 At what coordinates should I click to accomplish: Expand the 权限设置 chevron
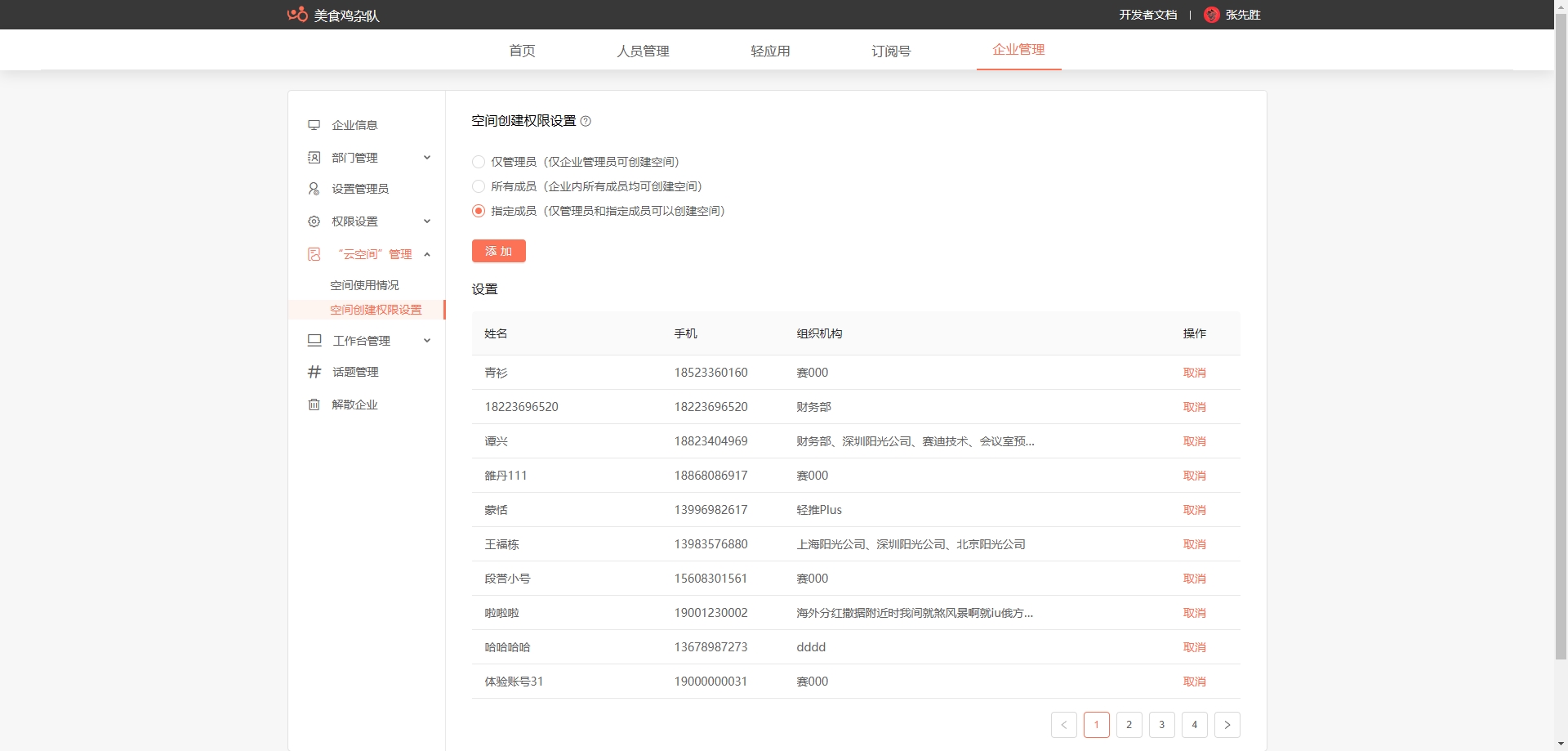point(427,221)
